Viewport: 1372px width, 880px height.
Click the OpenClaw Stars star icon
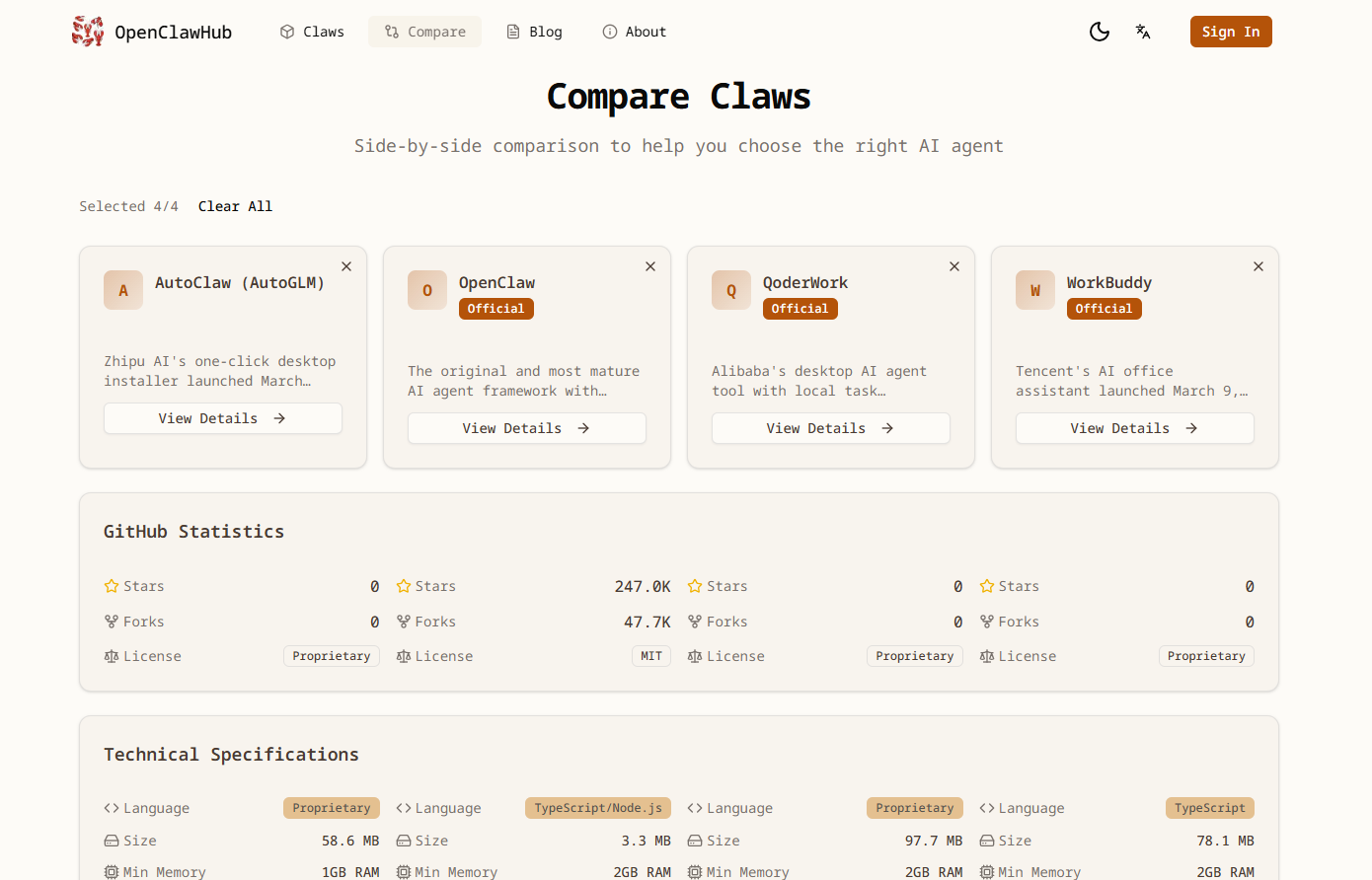[404, 586]
